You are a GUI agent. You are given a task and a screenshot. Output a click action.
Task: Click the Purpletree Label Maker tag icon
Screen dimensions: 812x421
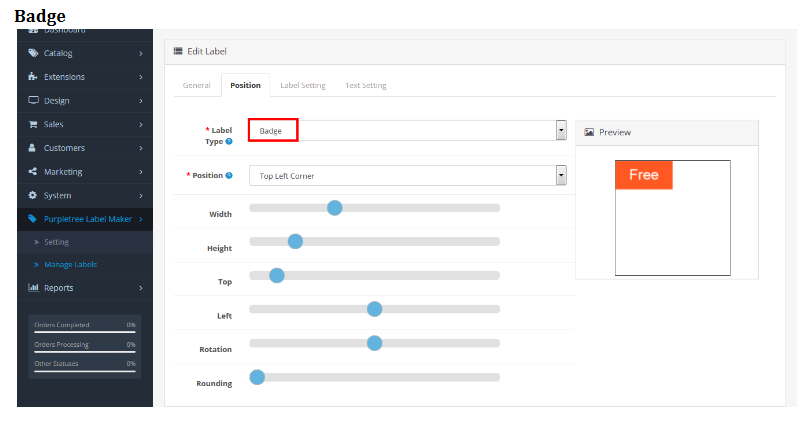click(x=33, y=219)
